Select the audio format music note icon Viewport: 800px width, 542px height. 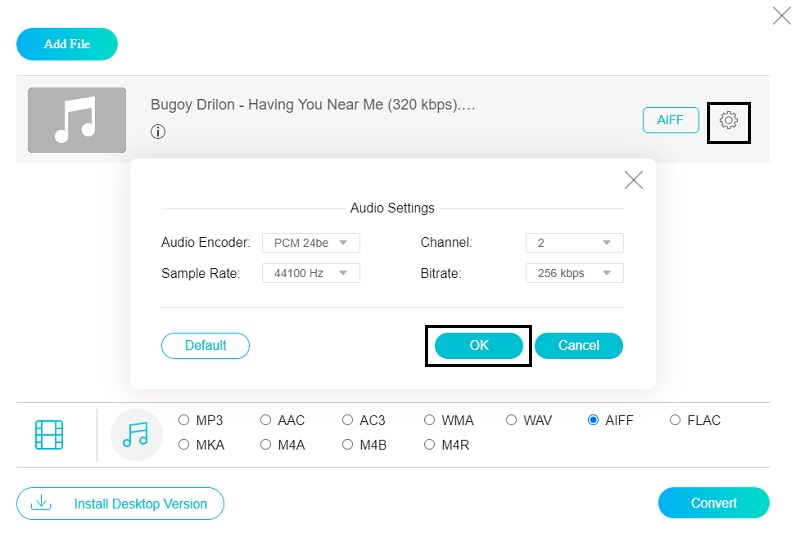135,434
